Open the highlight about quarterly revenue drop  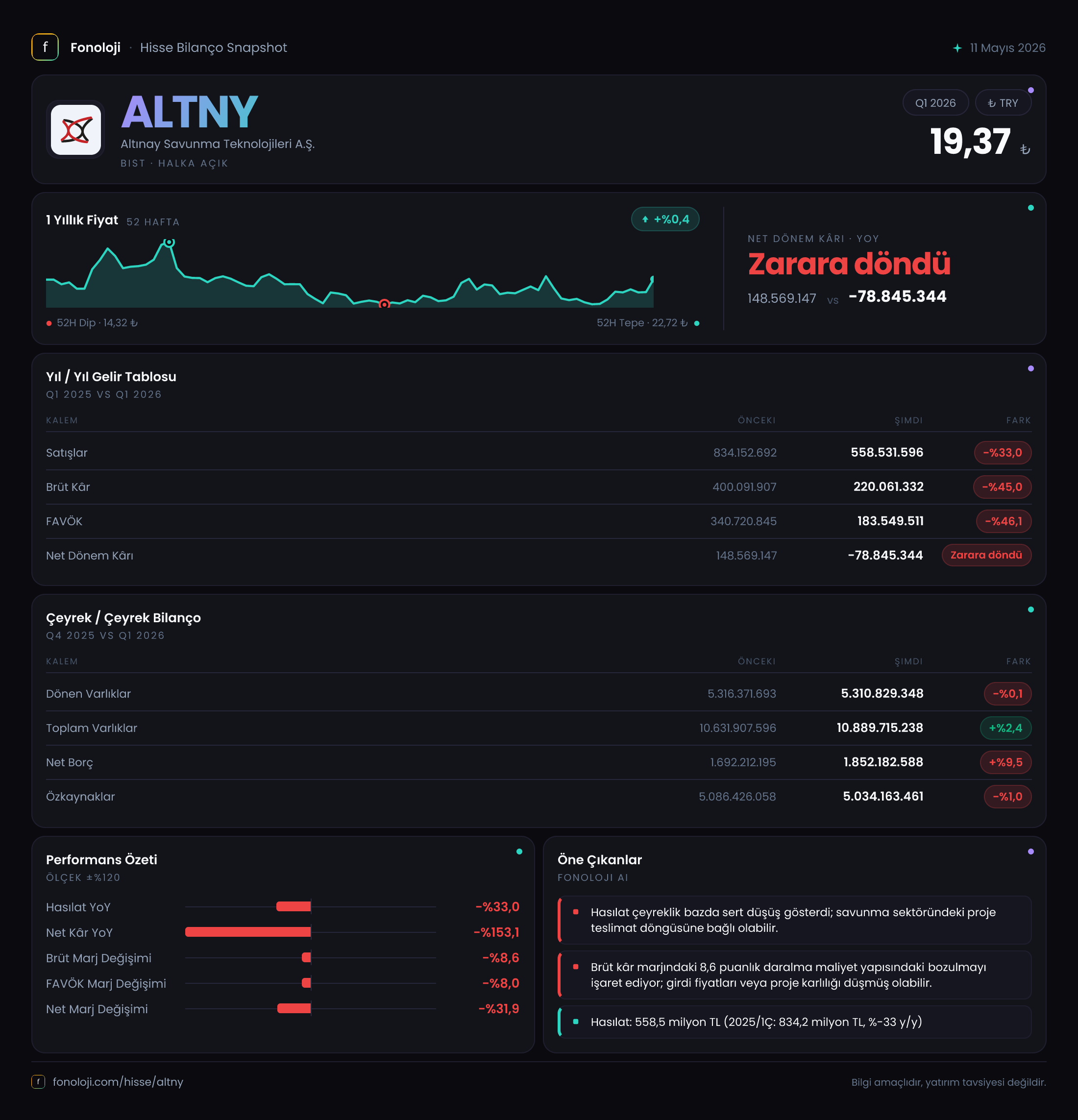tap(794, 920)
